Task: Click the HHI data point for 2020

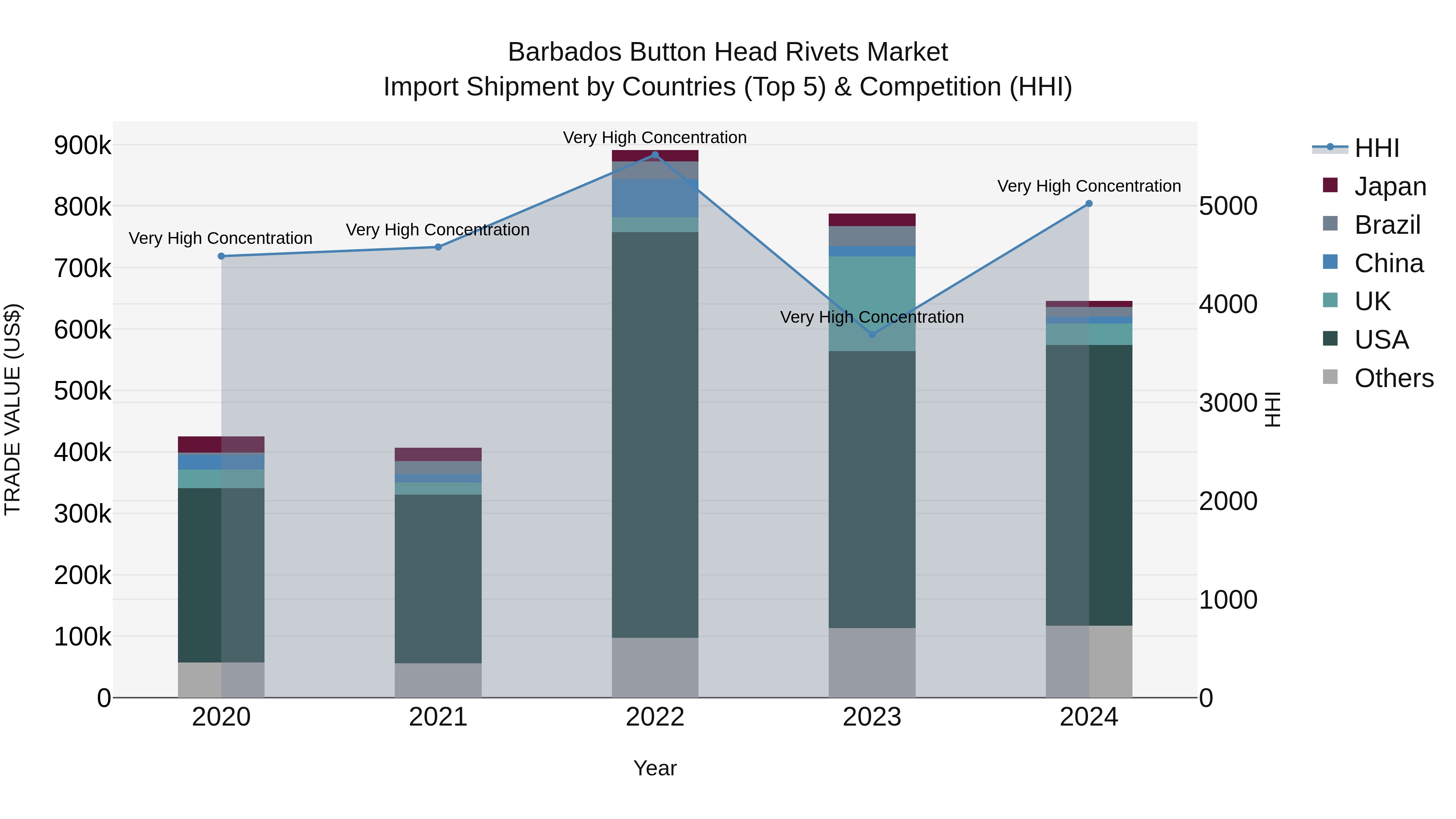Action: (221, 256)
